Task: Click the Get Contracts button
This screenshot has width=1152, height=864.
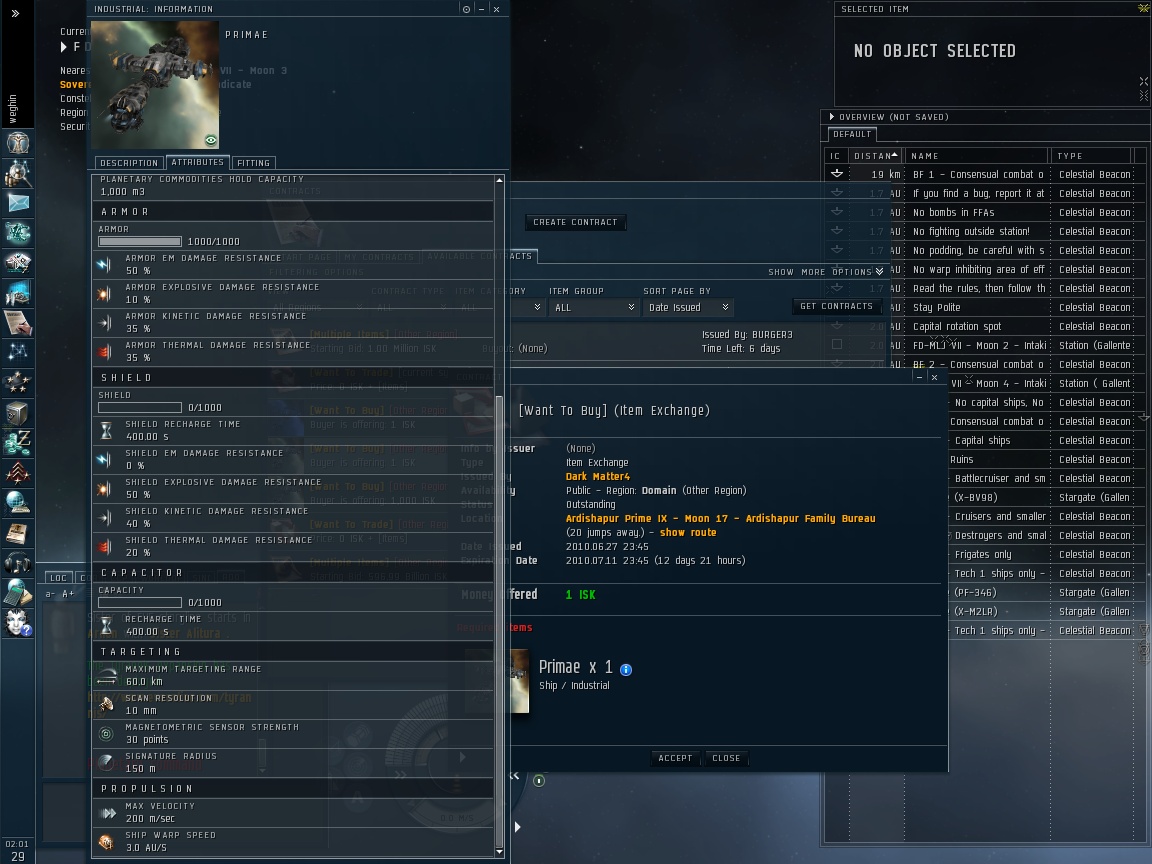Action: point(837,306)
